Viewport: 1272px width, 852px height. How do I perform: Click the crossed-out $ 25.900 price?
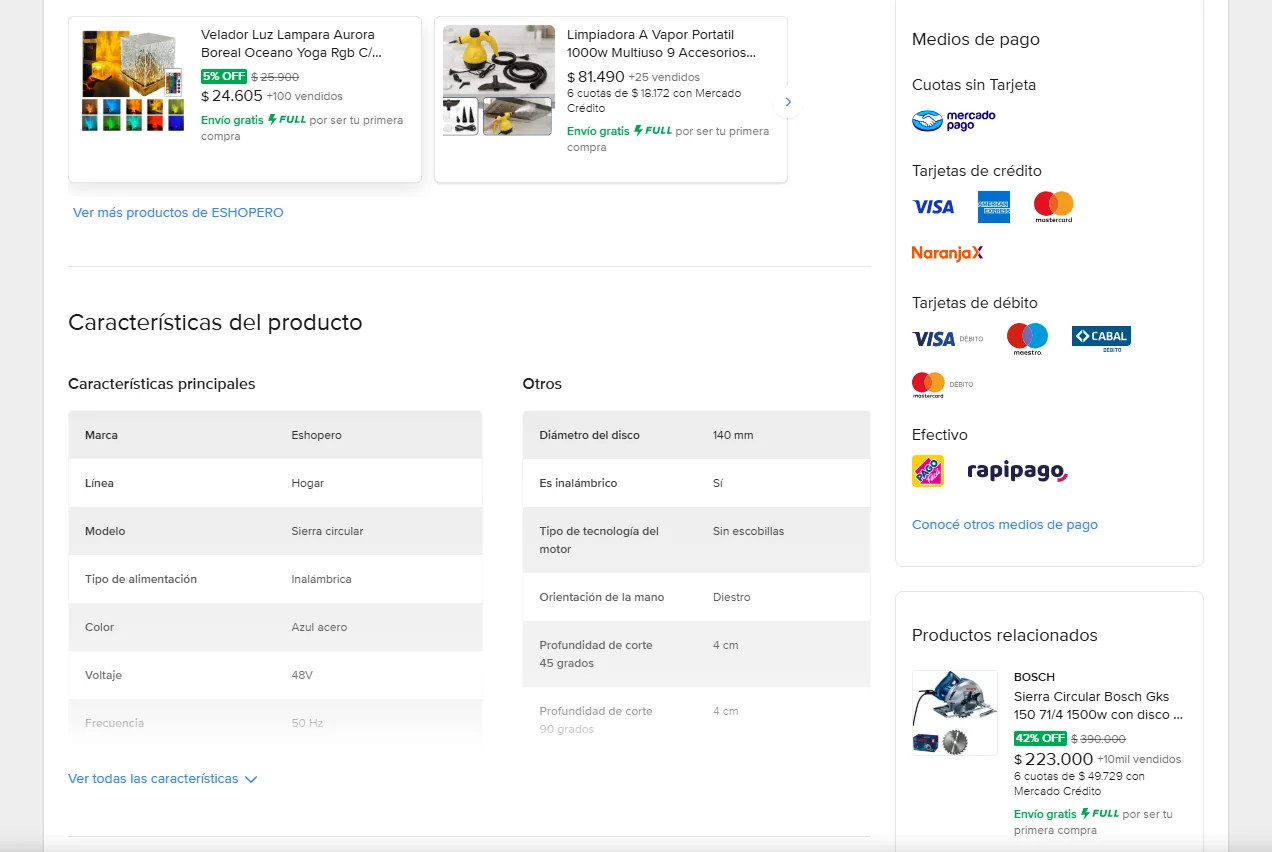click(x=275, y=76)
